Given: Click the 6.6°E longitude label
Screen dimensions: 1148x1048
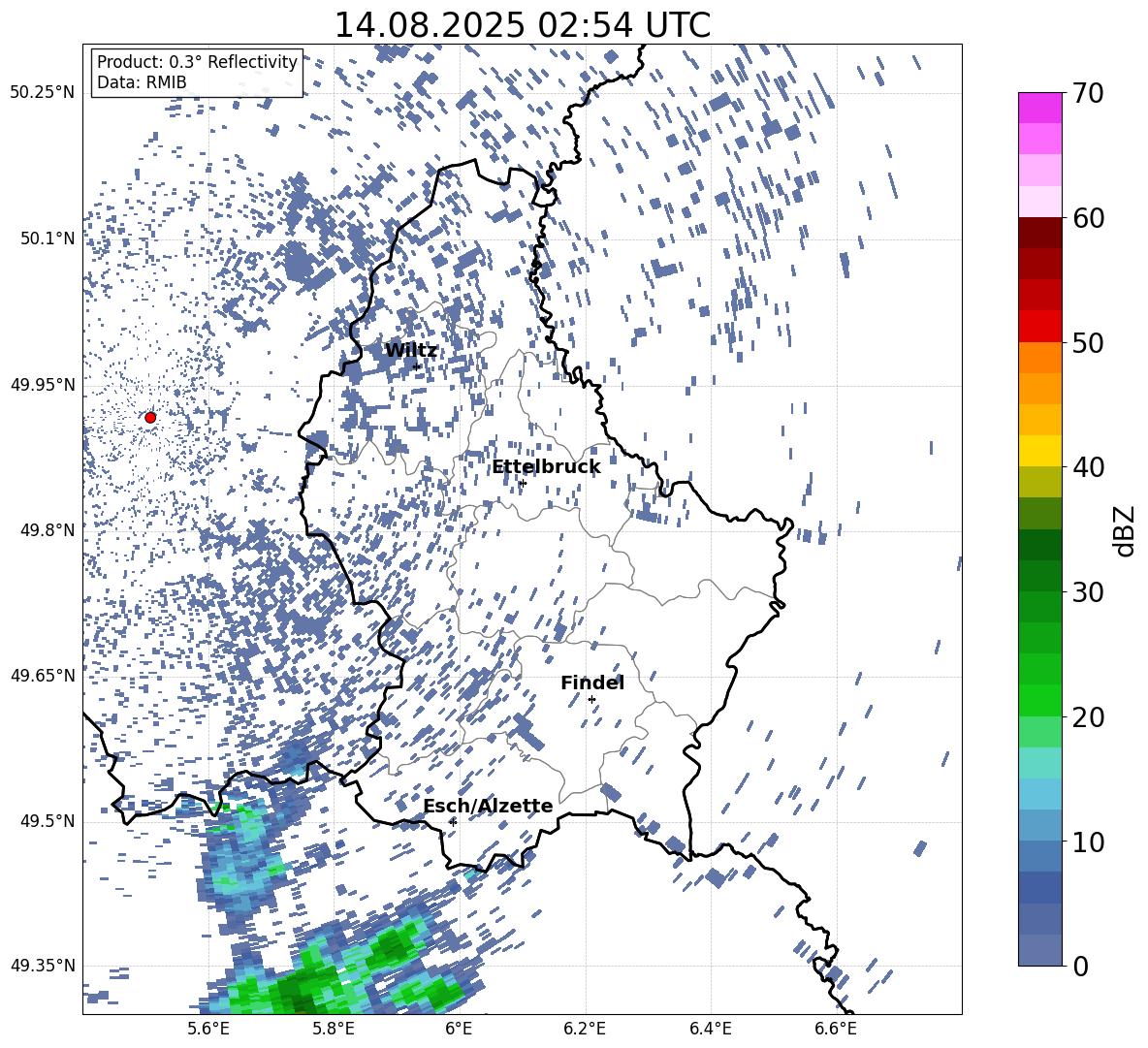Looking at the screenshot, I should (x=836, y=1029).
